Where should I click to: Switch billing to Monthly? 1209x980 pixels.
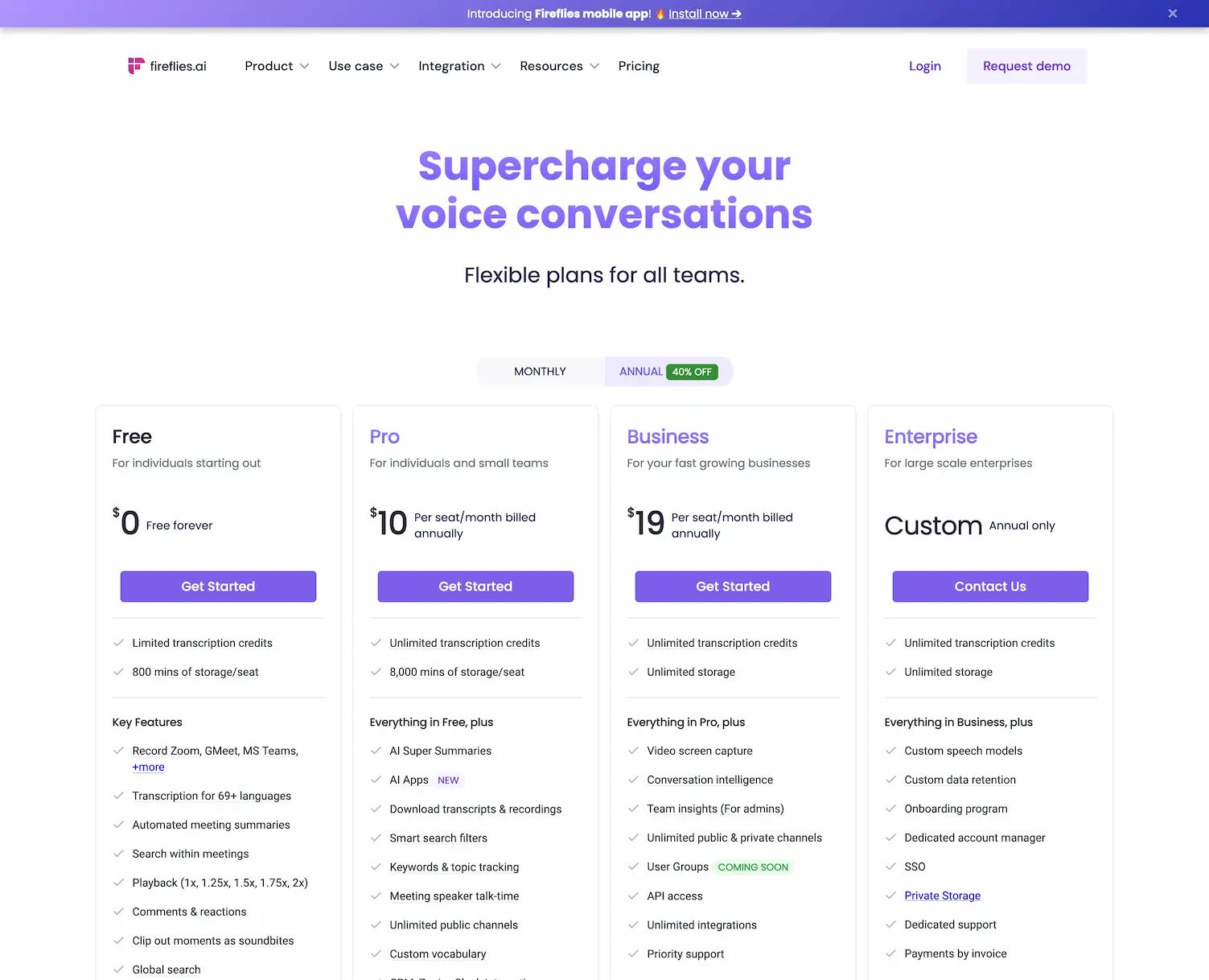point(540,372)
